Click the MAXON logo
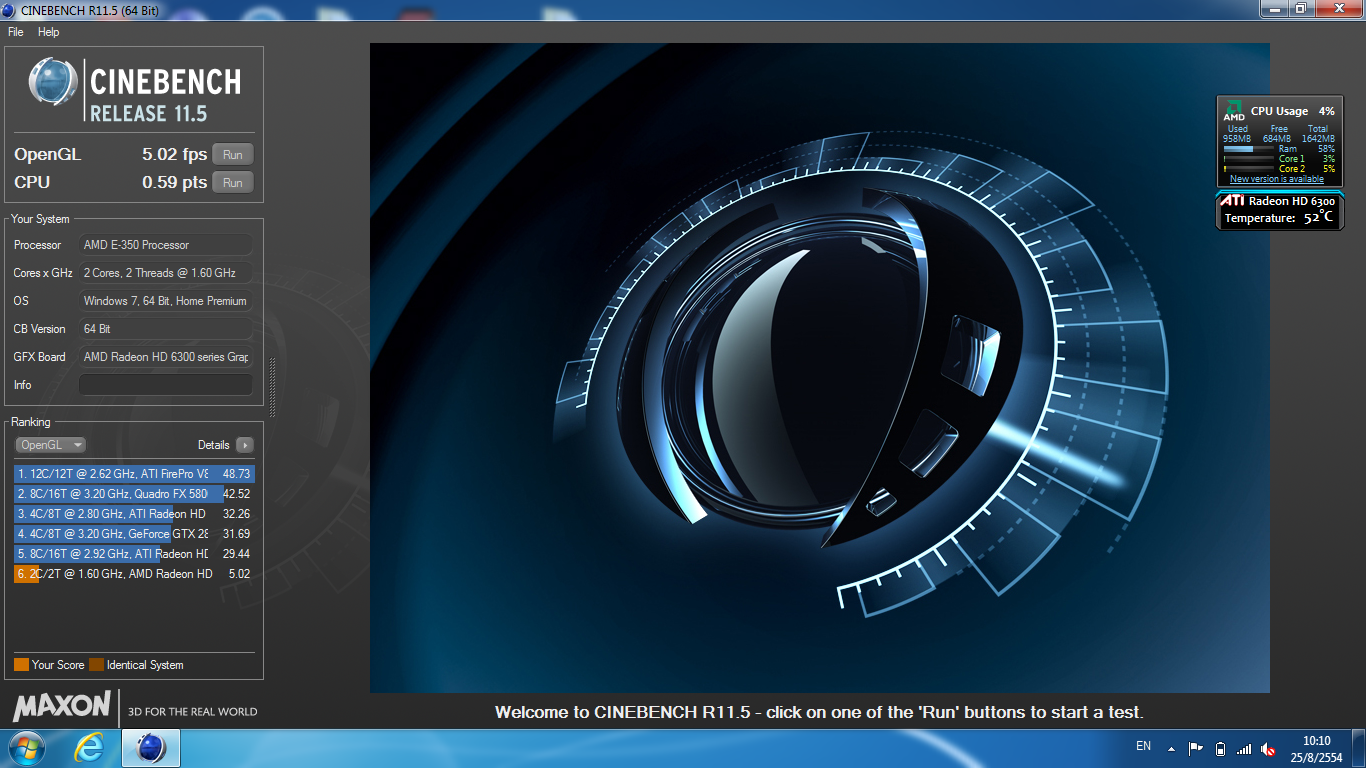1366x768 pixels. [62, 706]
